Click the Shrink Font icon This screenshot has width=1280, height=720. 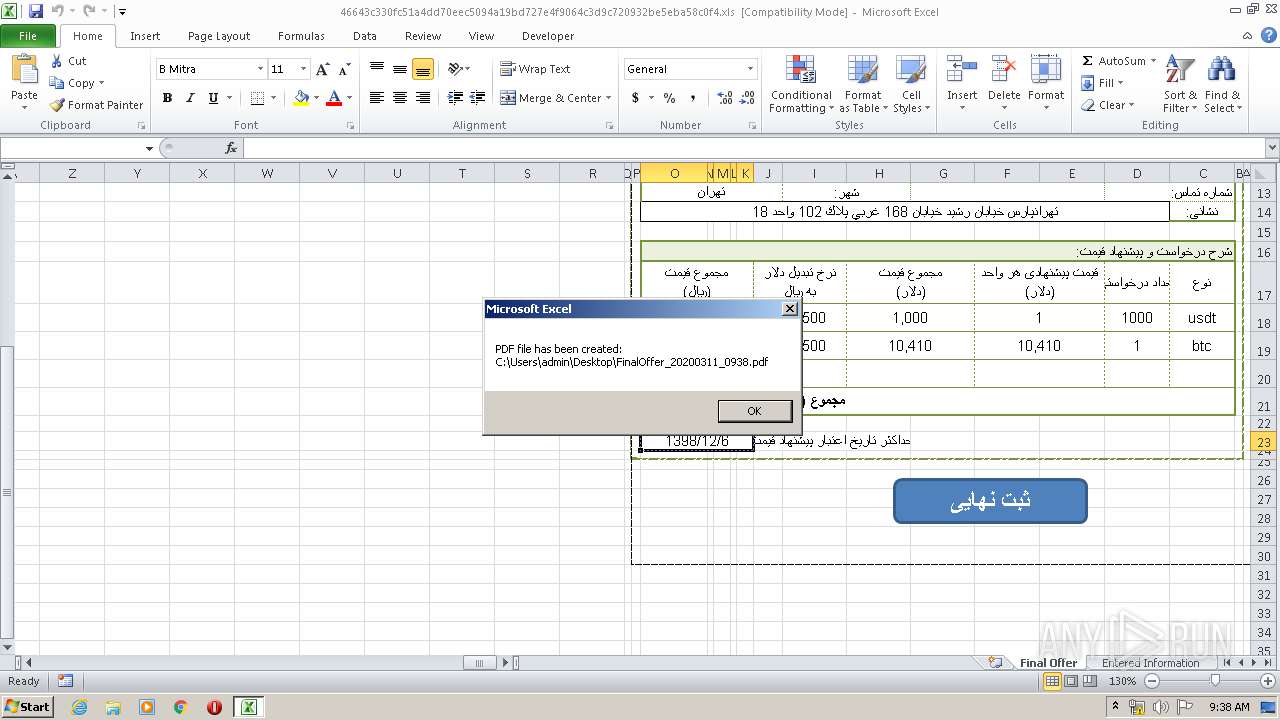(x=344, y=69)
